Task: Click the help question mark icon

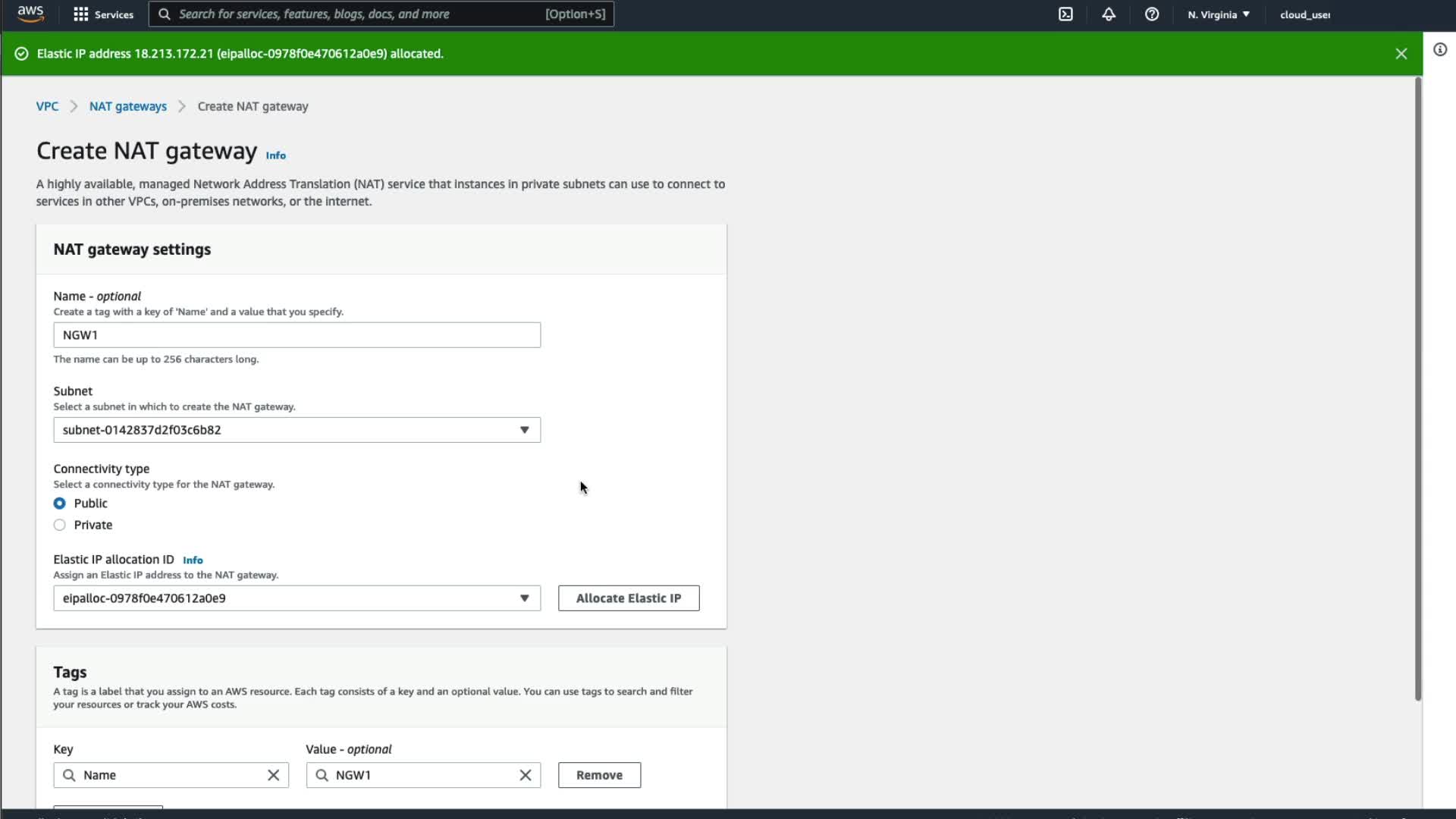Action: (1151, 14)
